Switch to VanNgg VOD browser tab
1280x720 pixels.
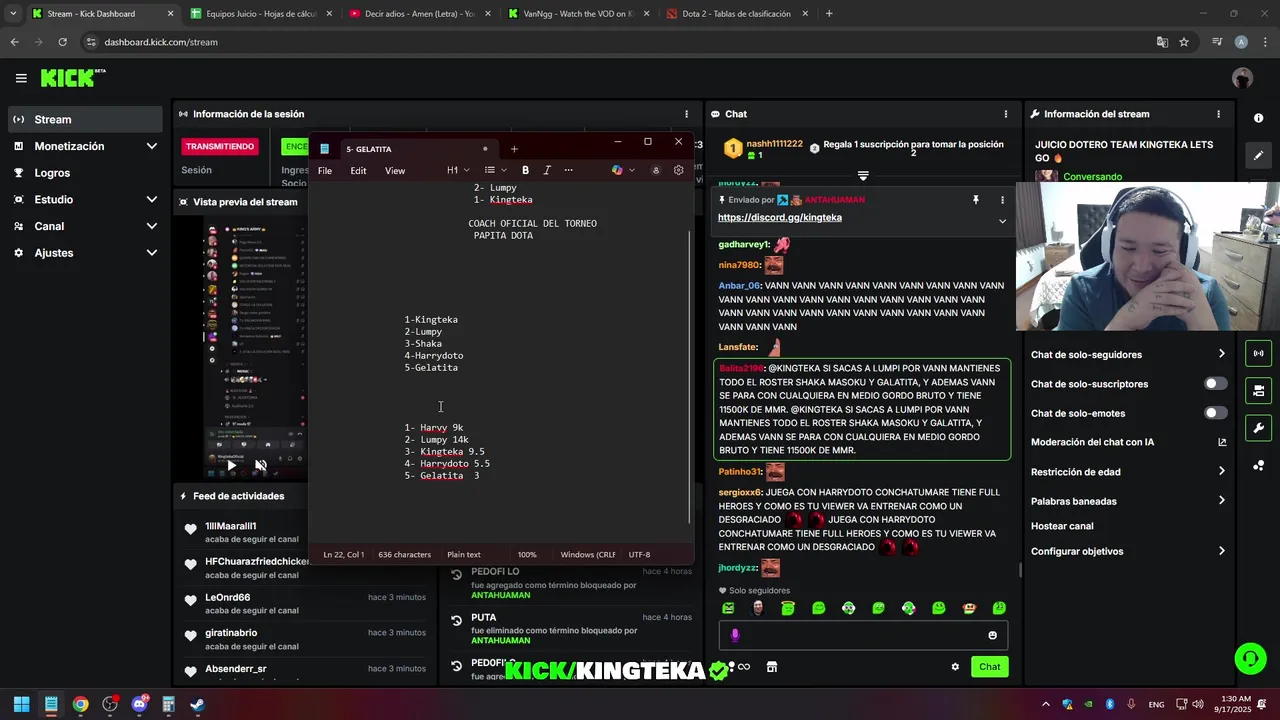577,14
